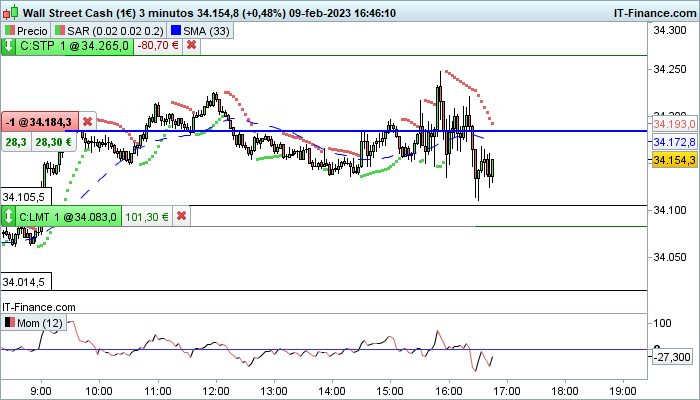
Task: Click the candlestick icon beside Wall Street Cash title
Action: pos(11,12)
